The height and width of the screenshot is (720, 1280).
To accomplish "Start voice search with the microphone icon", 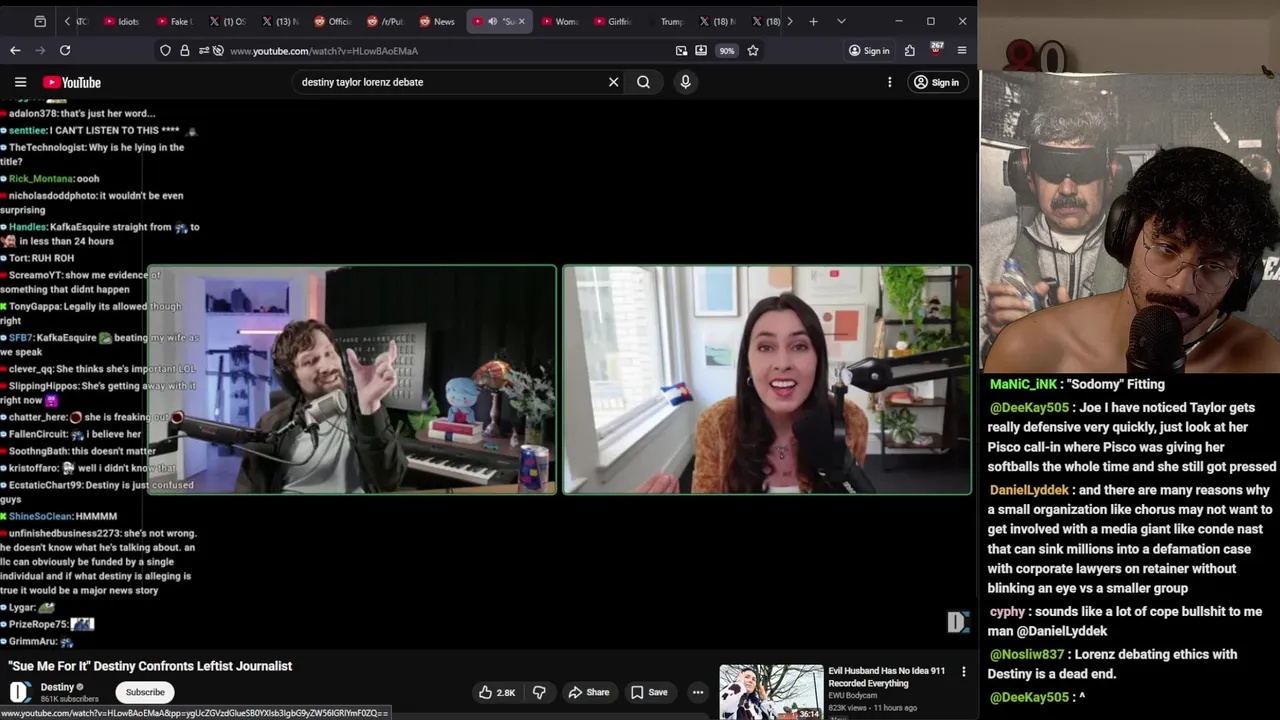I will [x=685, y=82].
